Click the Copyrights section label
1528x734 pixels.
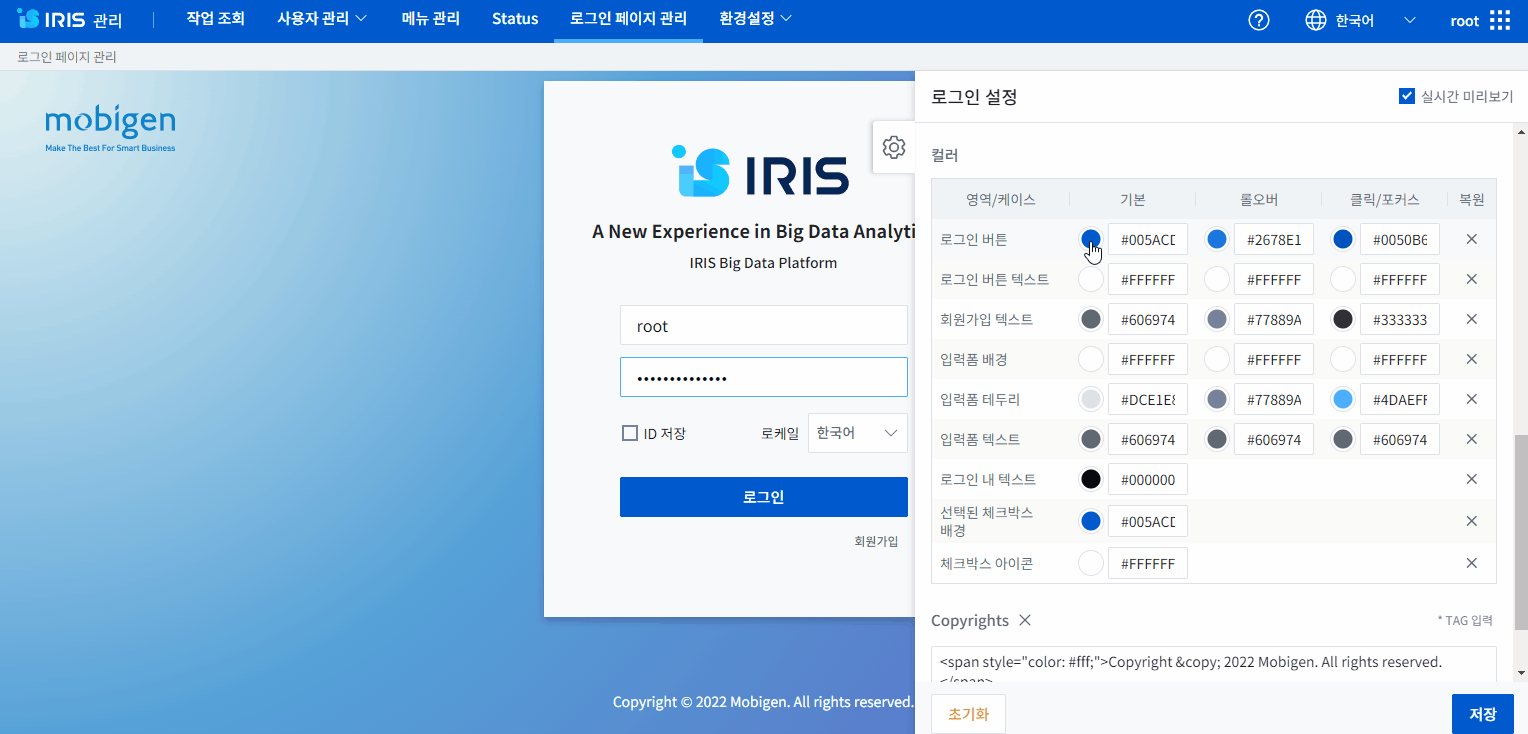[970, 620]
